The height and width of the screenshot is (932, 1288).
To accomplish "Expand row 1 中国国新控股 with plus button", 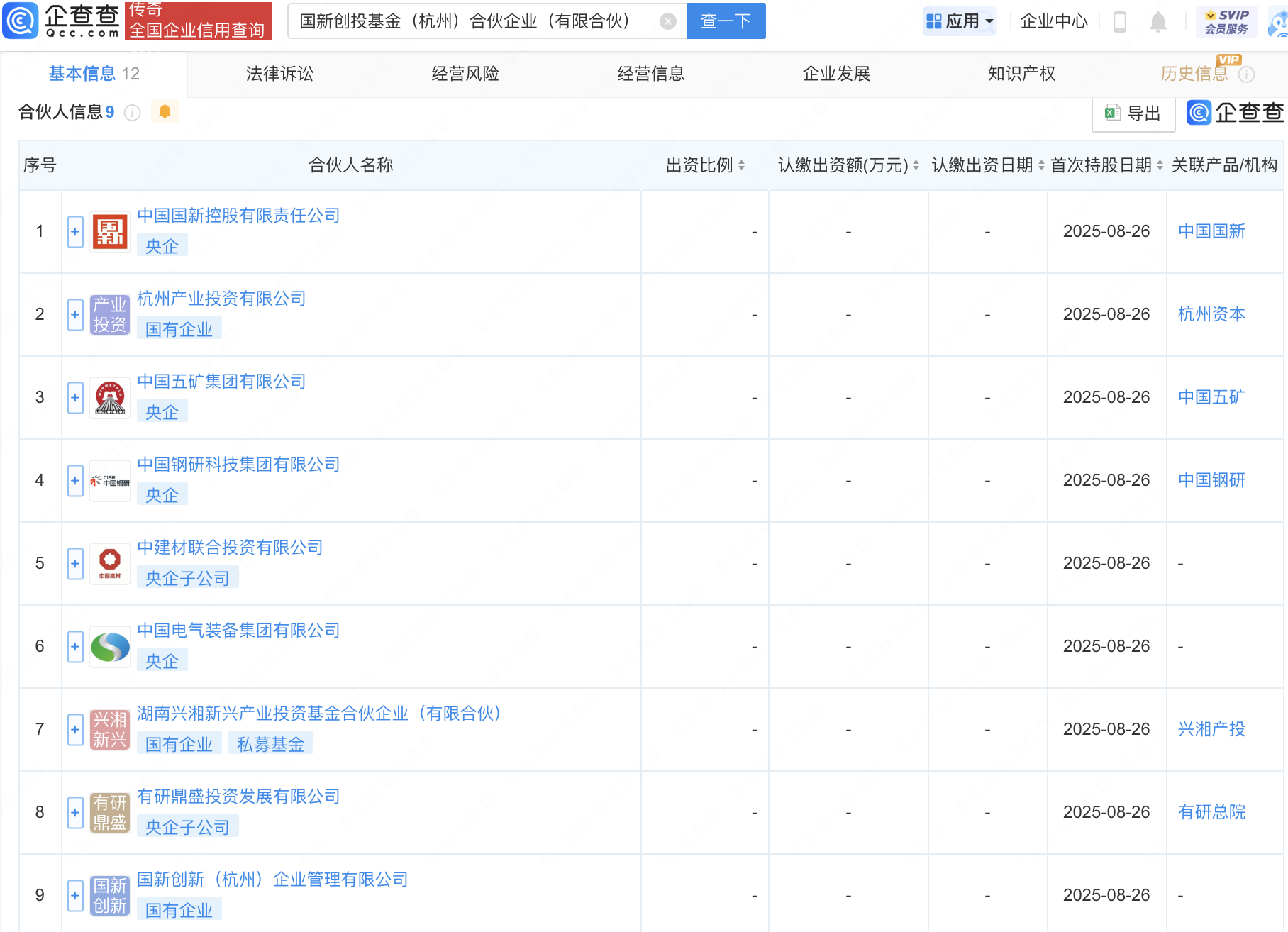I will [75, 232].
